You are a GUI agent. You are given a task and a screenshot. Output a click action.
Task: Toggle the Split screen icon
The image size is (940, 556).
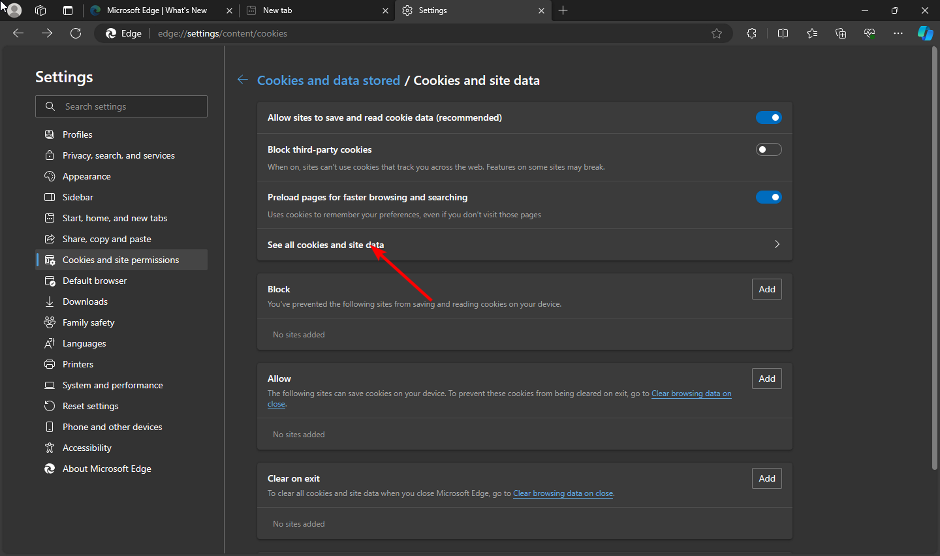coord(783,34)
